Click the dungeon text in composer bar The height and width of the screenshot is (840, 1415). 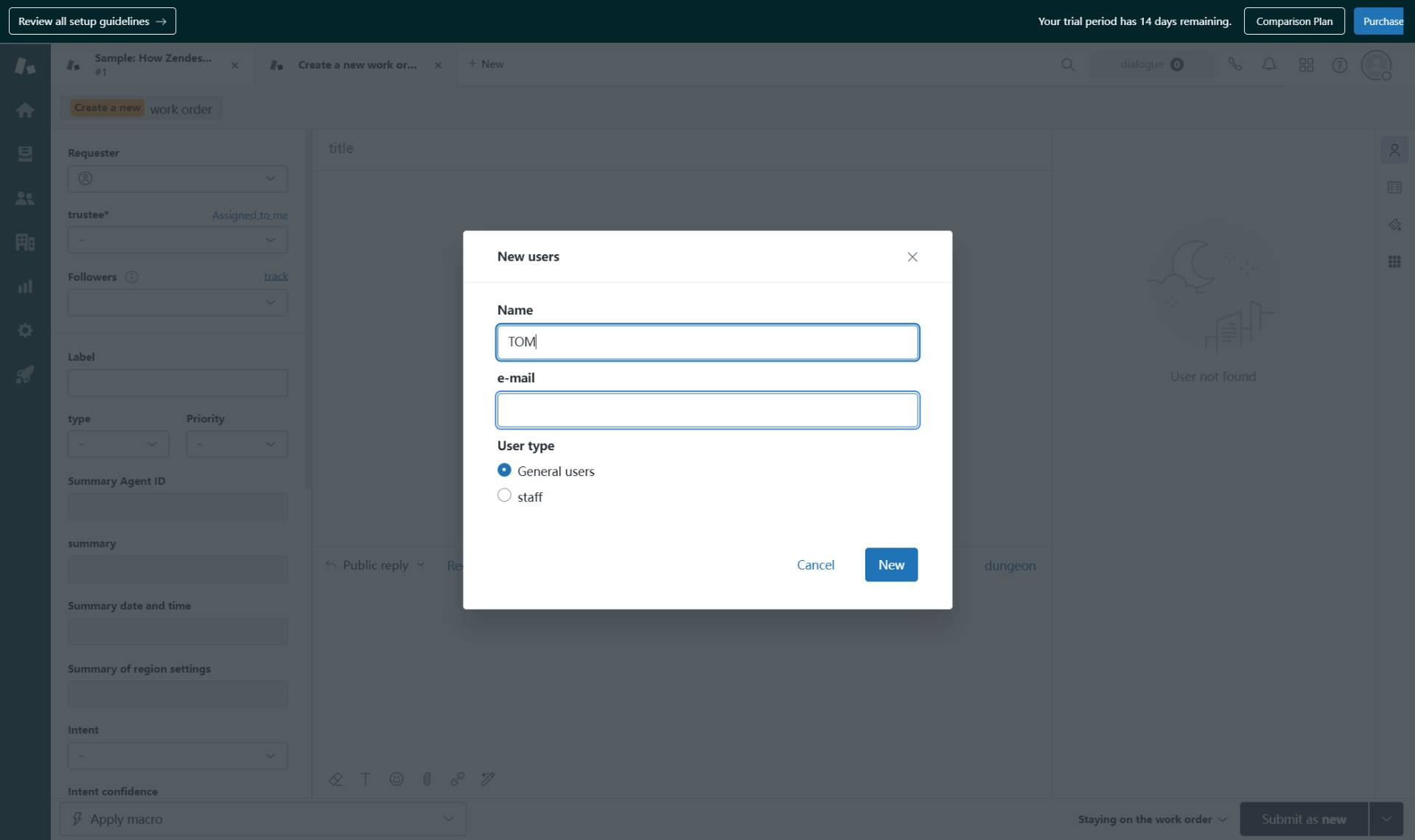[x=1010, y=566]
